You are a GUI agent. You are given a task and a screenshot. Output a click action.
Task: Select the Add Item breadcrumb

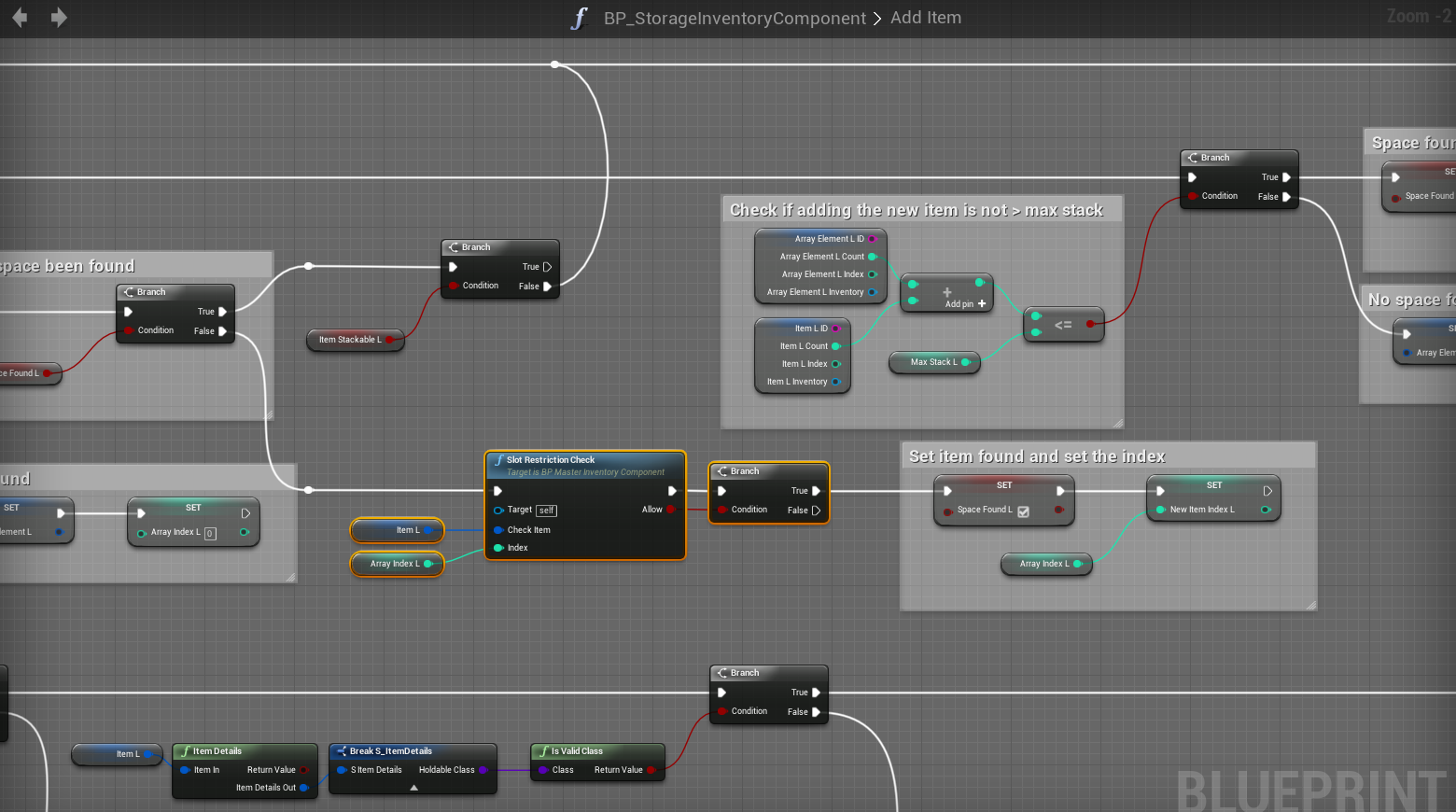click(925, 18)
